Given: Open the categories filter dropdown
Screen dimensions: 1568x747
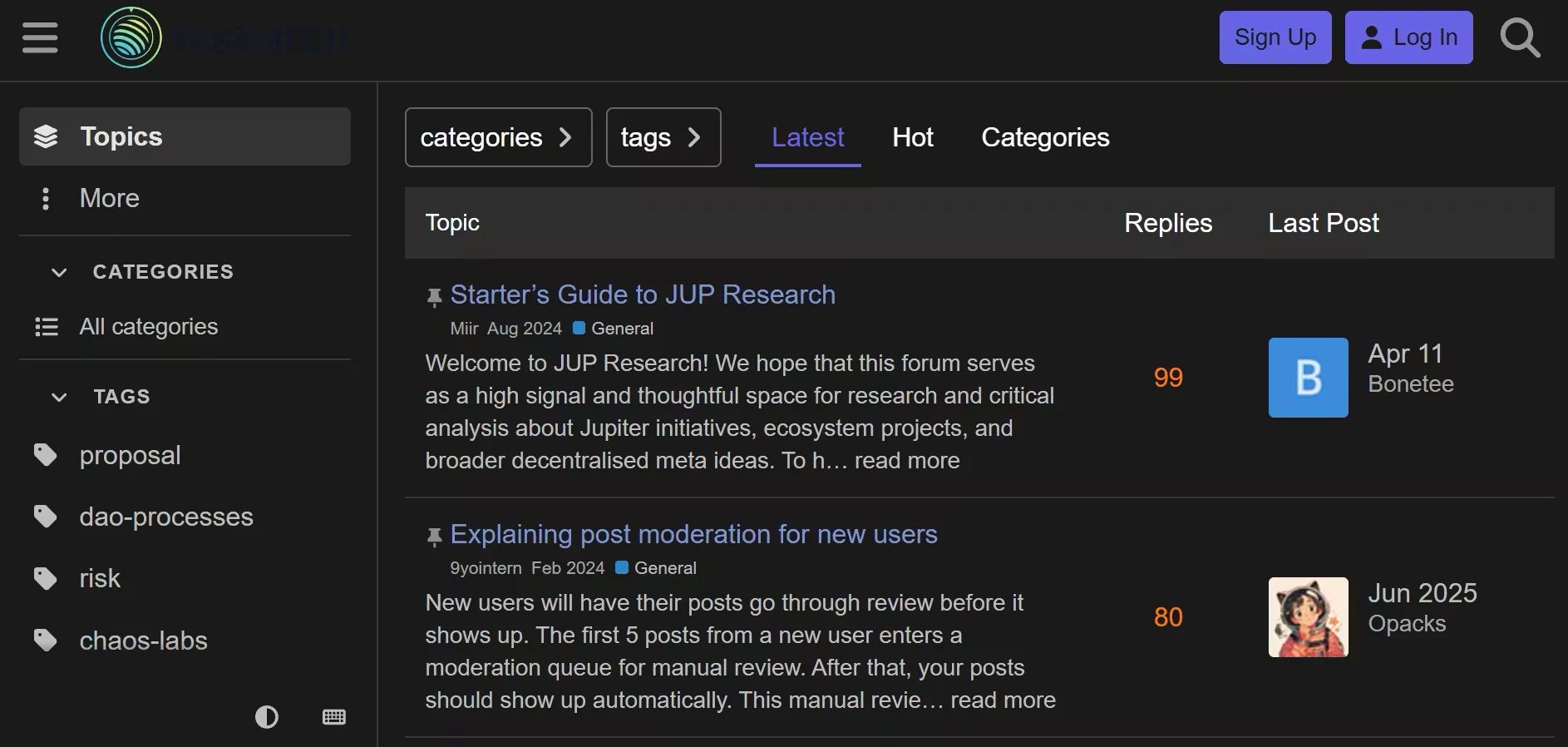Looking at the screenshot, I should point(498,137).
